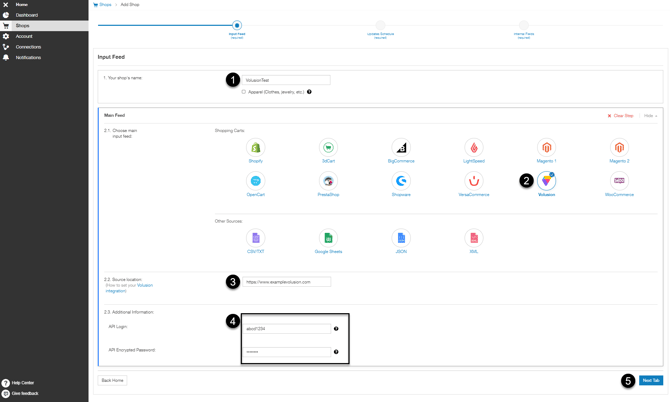The height and width of the screenshot is (402, 670).
Task: Pick the Google Sheets source icon
Action: click(x=328, y=238)
